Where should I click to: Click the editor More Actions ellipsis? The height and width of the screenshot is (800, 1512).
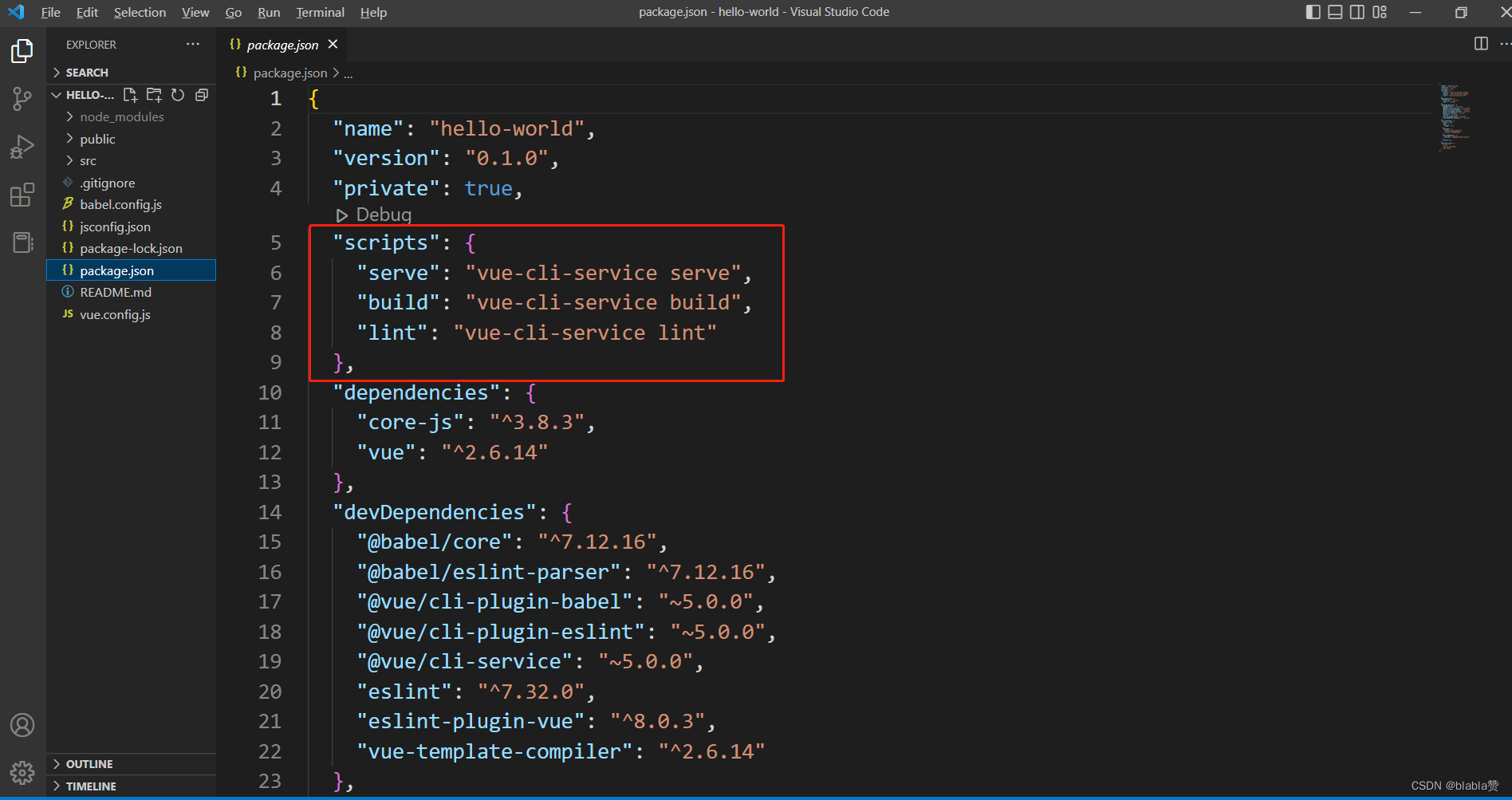[1504, 44]
